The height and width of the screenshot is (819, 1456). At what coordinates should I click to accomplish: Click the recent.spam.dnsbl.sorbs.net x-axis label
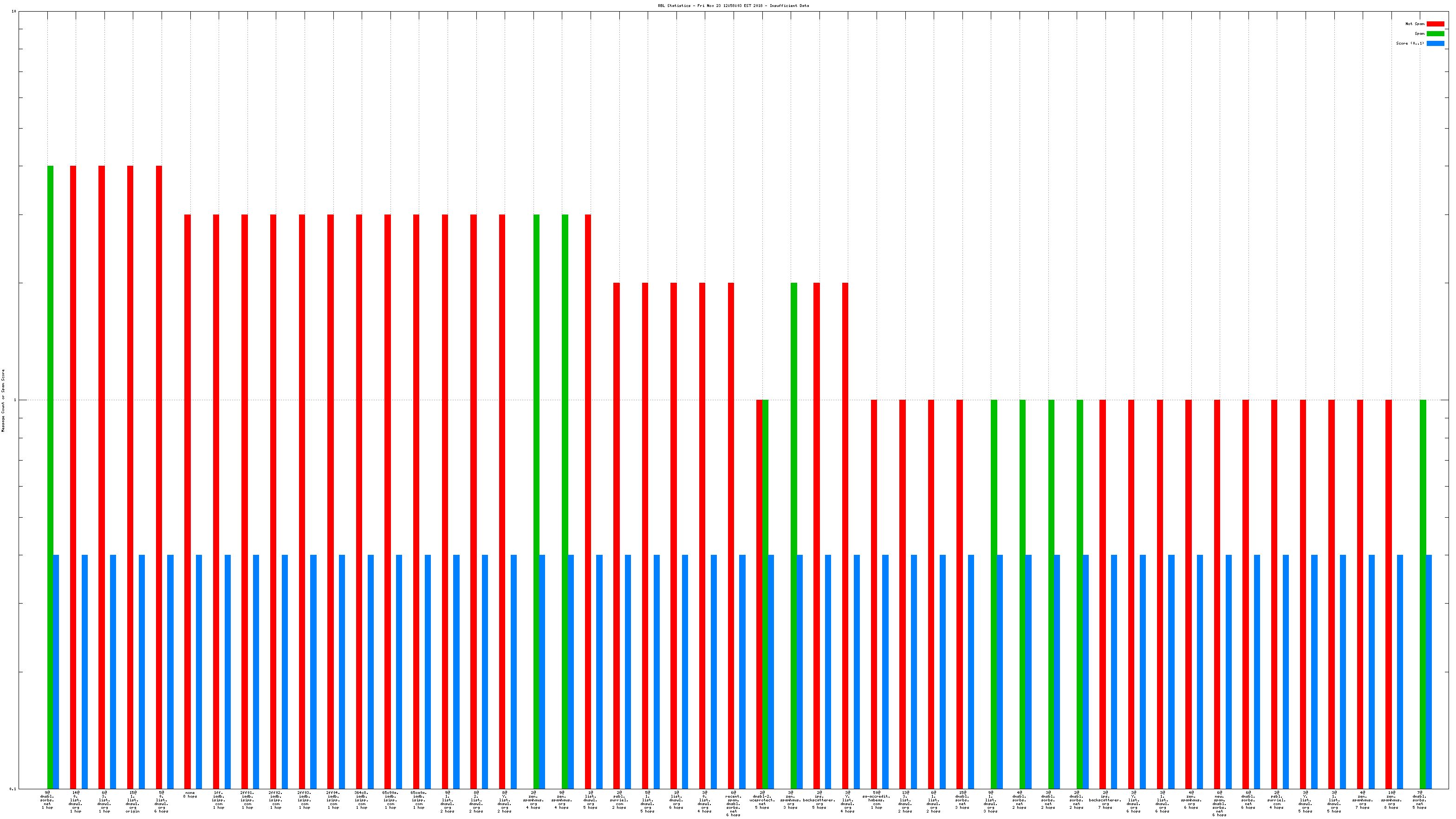733,803
